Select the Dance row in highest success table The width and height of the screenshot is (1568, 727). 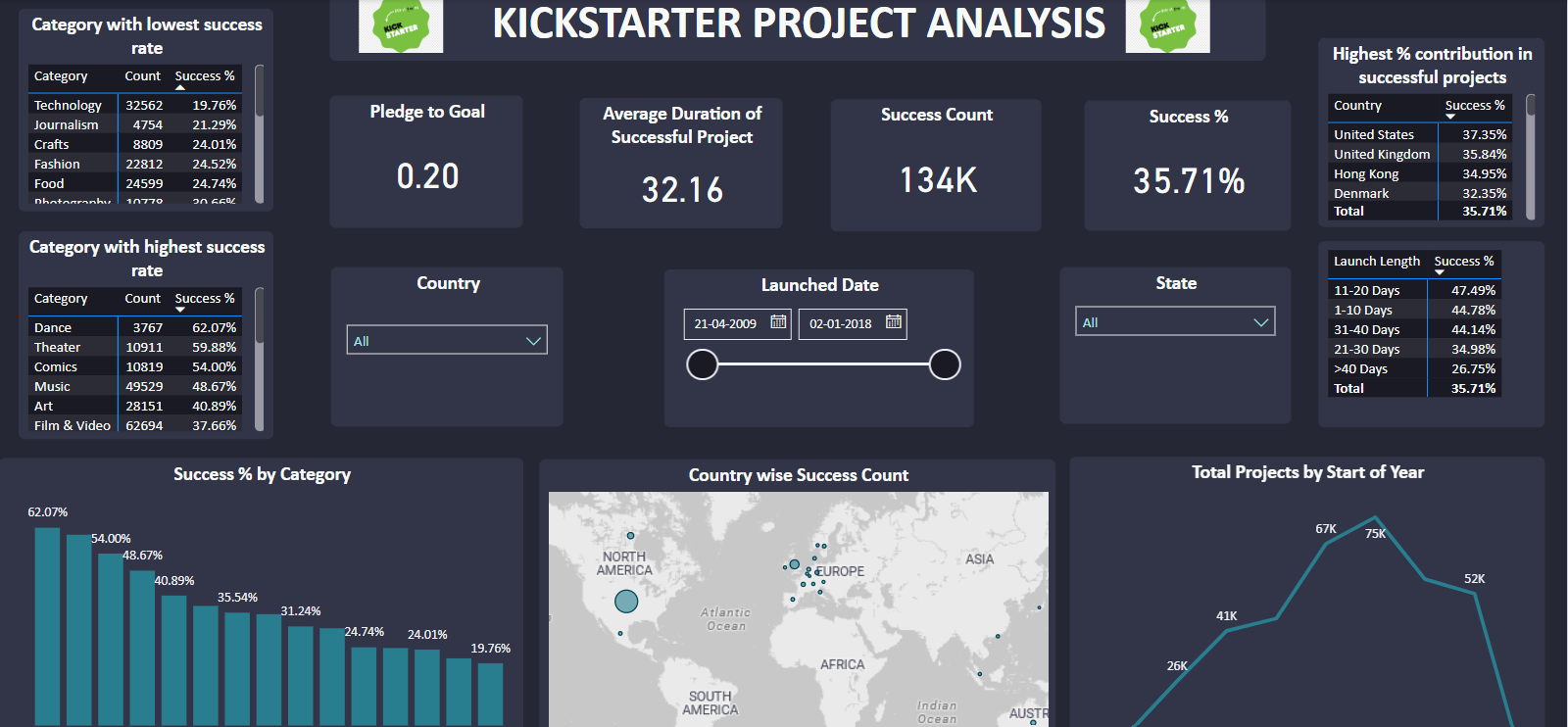tap(53, 328)
